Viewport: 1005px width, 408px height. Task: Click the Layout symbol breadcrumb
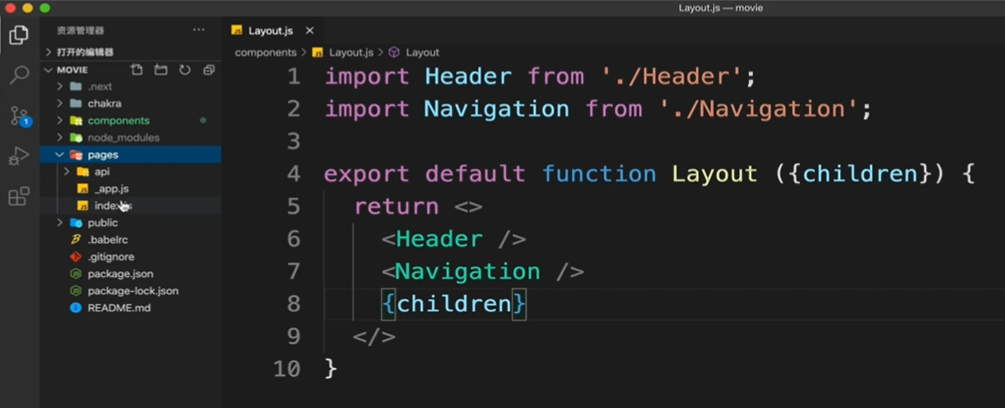tap(422, 53)
